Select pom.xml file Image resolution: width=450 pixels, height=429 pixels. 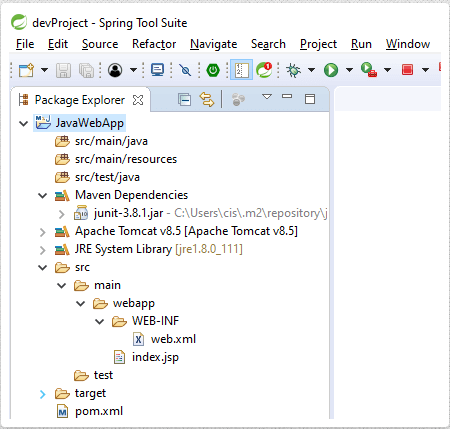(x=99, y=411)
